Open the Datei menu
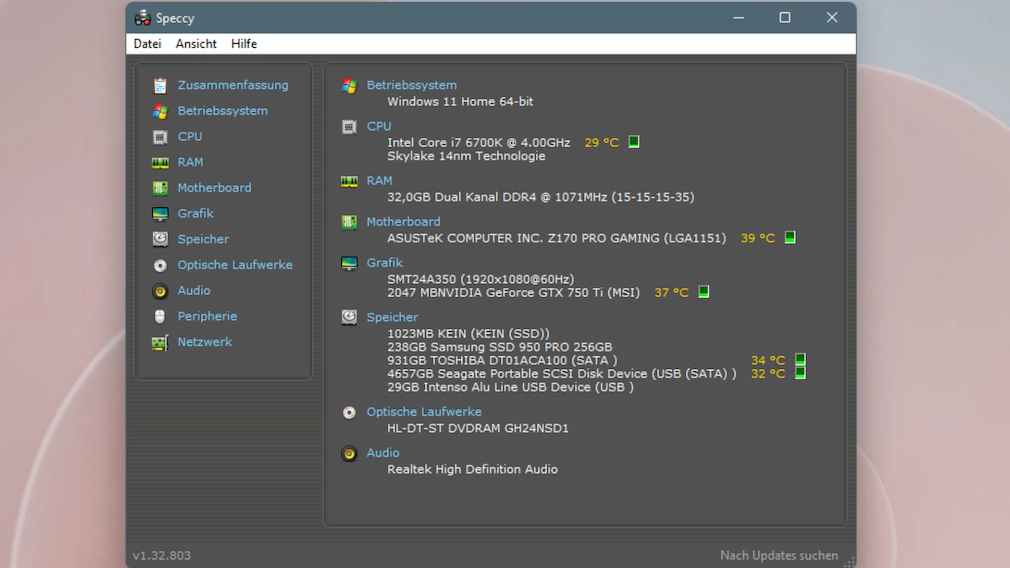Image resolution: width=1010 pixels, height=568 pixels. click(147, 44)
